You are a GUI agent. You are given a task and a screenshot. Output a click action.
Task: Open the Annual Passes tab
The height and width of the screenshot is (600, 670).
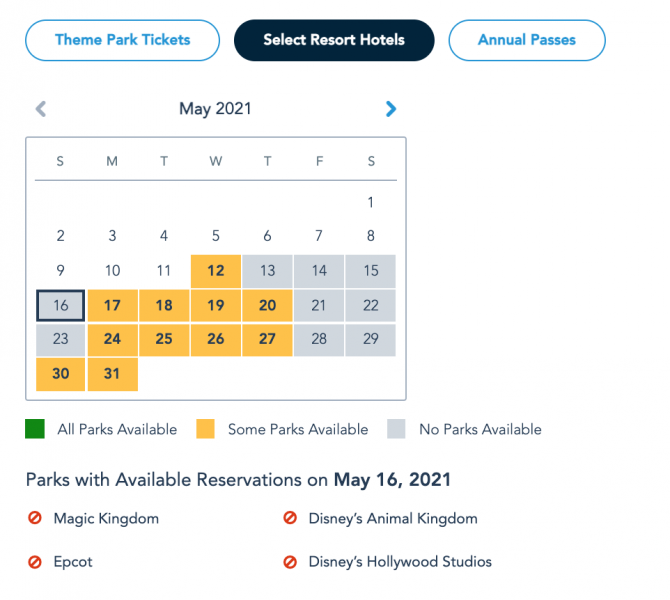526,41
